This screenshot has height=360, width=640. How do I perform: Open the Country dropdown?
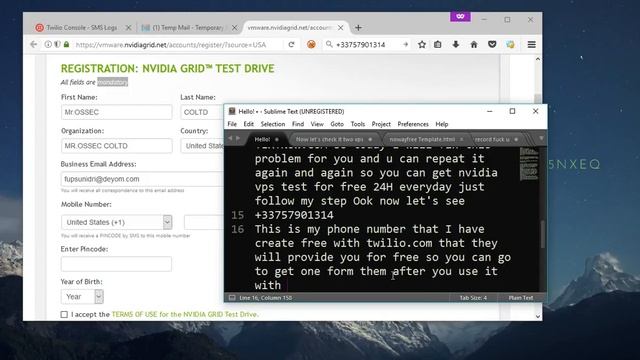click(x=203, y=146)
